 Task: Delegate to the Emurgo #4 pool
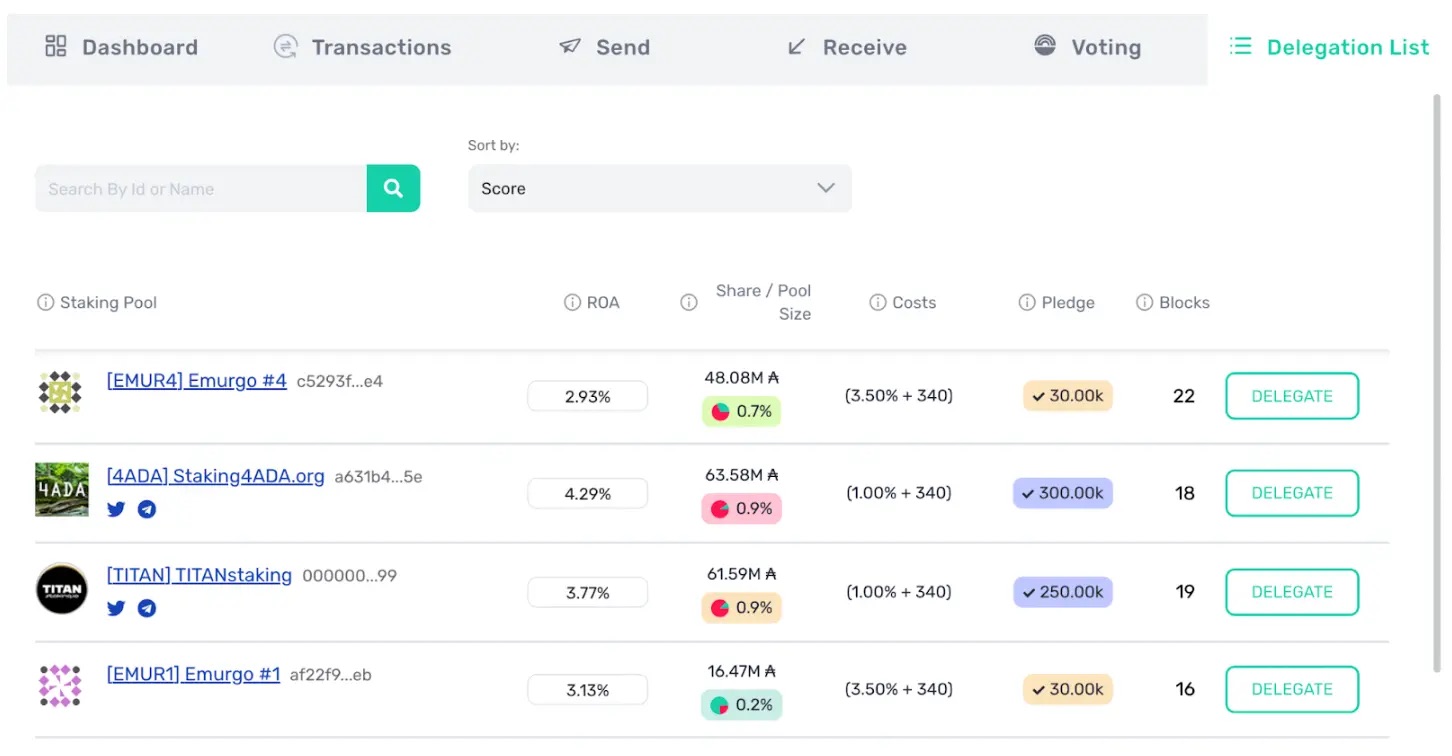(1291, 396)
